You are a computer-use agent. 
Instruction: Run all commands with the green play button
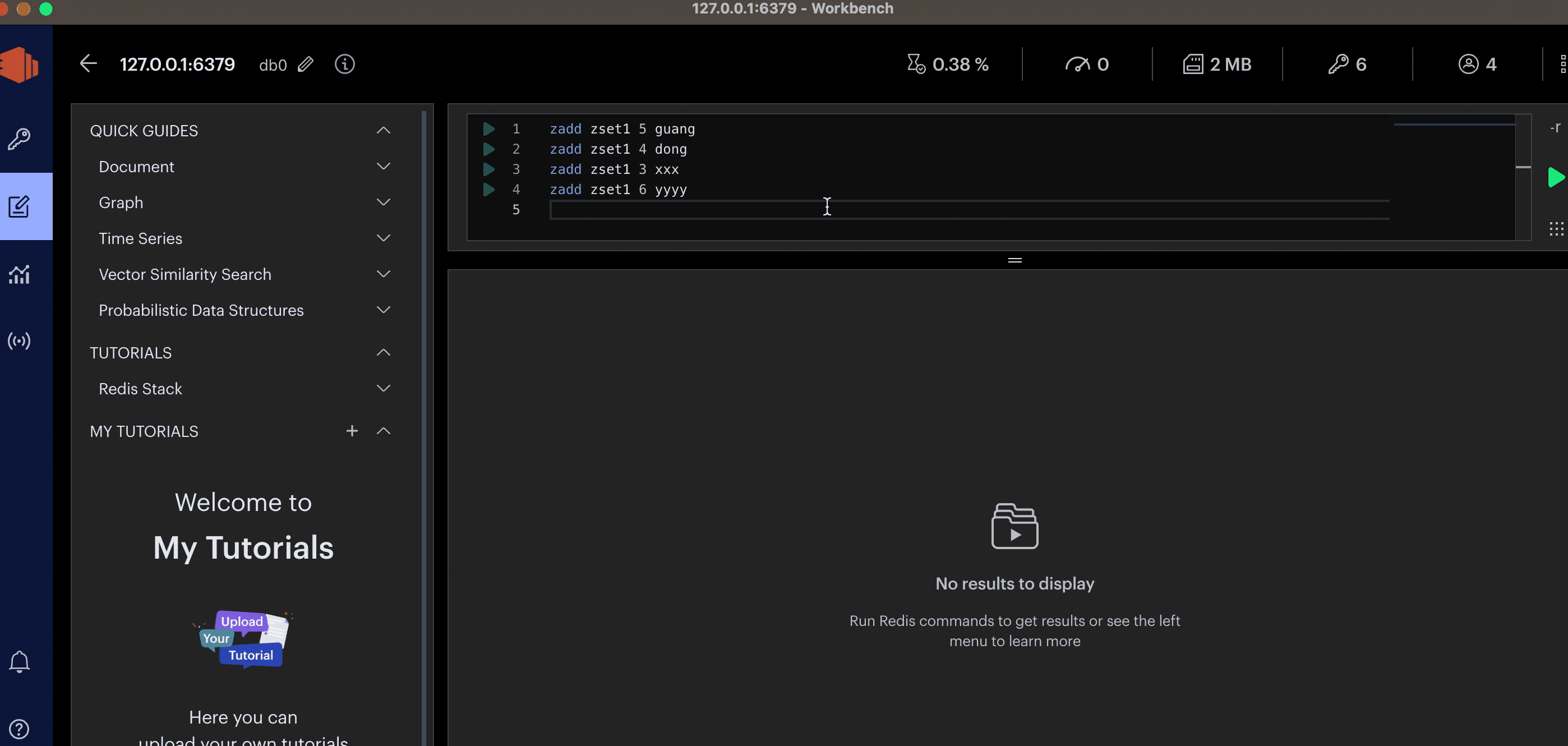(1555, 177)
